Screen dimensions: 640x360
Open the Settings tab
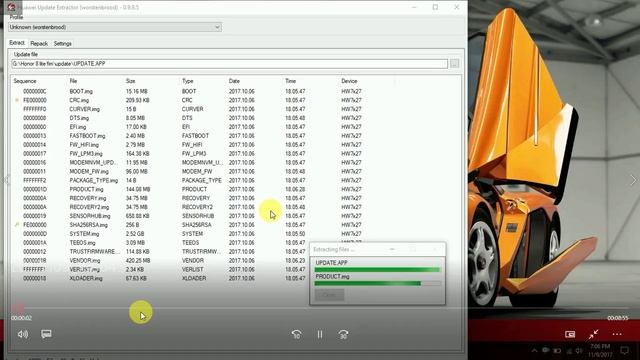(62, 43)
